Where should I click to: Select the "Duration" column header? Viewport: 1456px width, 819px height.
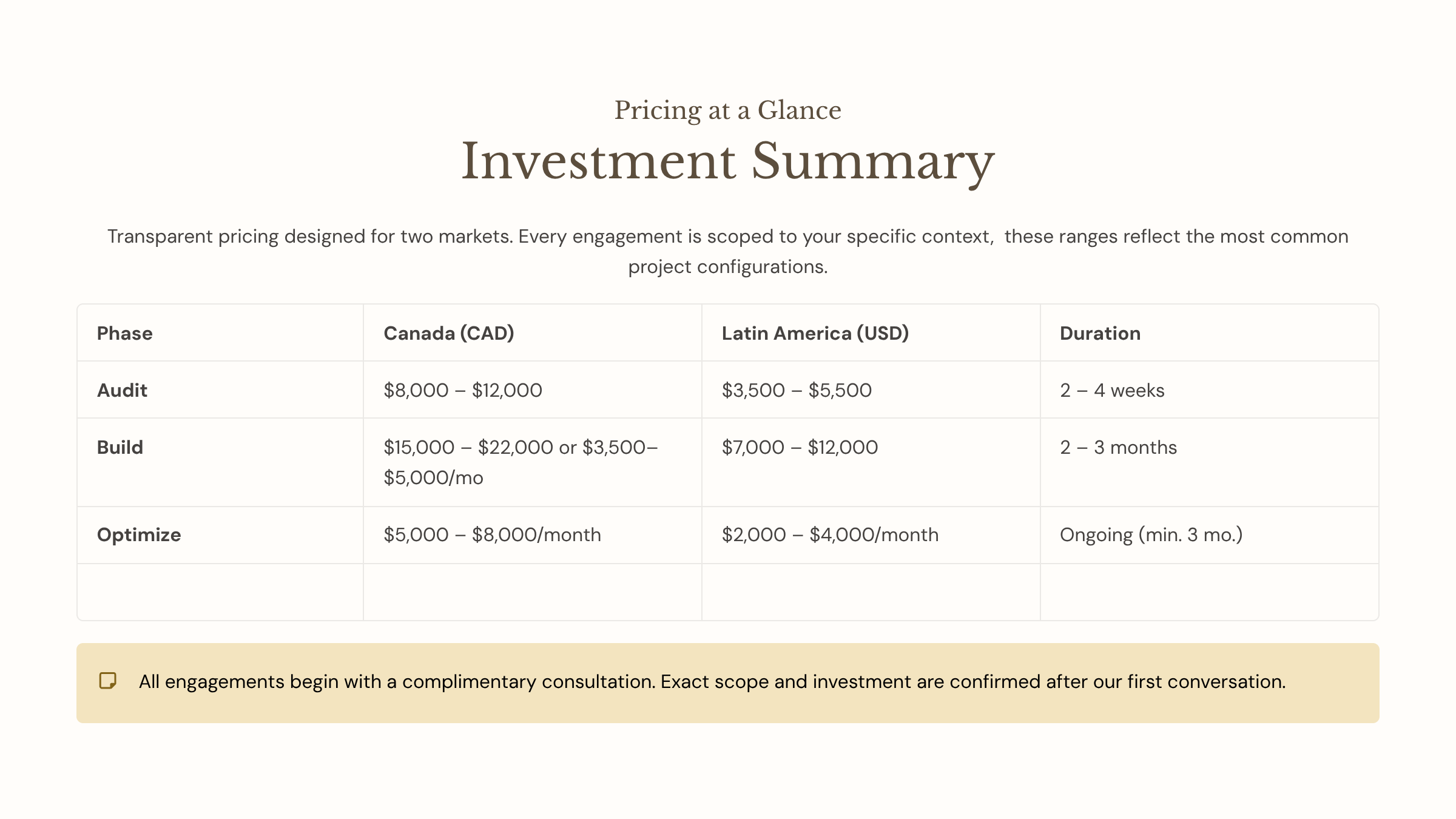coord(1100,333)
